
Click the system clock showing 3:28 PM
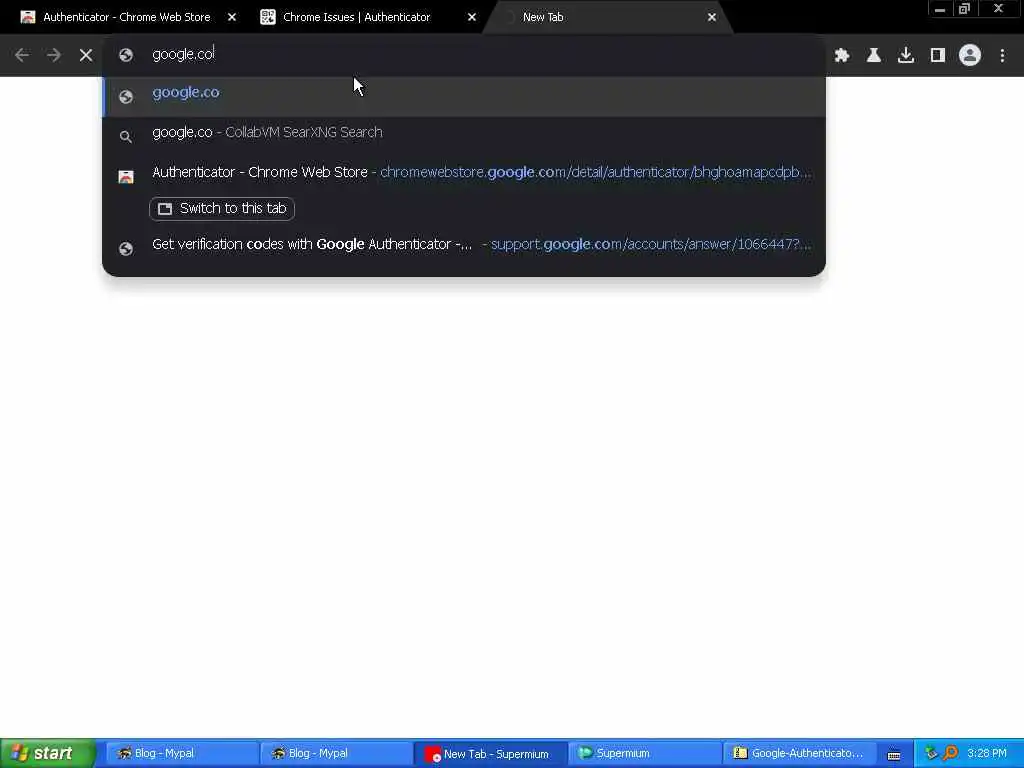987,753
